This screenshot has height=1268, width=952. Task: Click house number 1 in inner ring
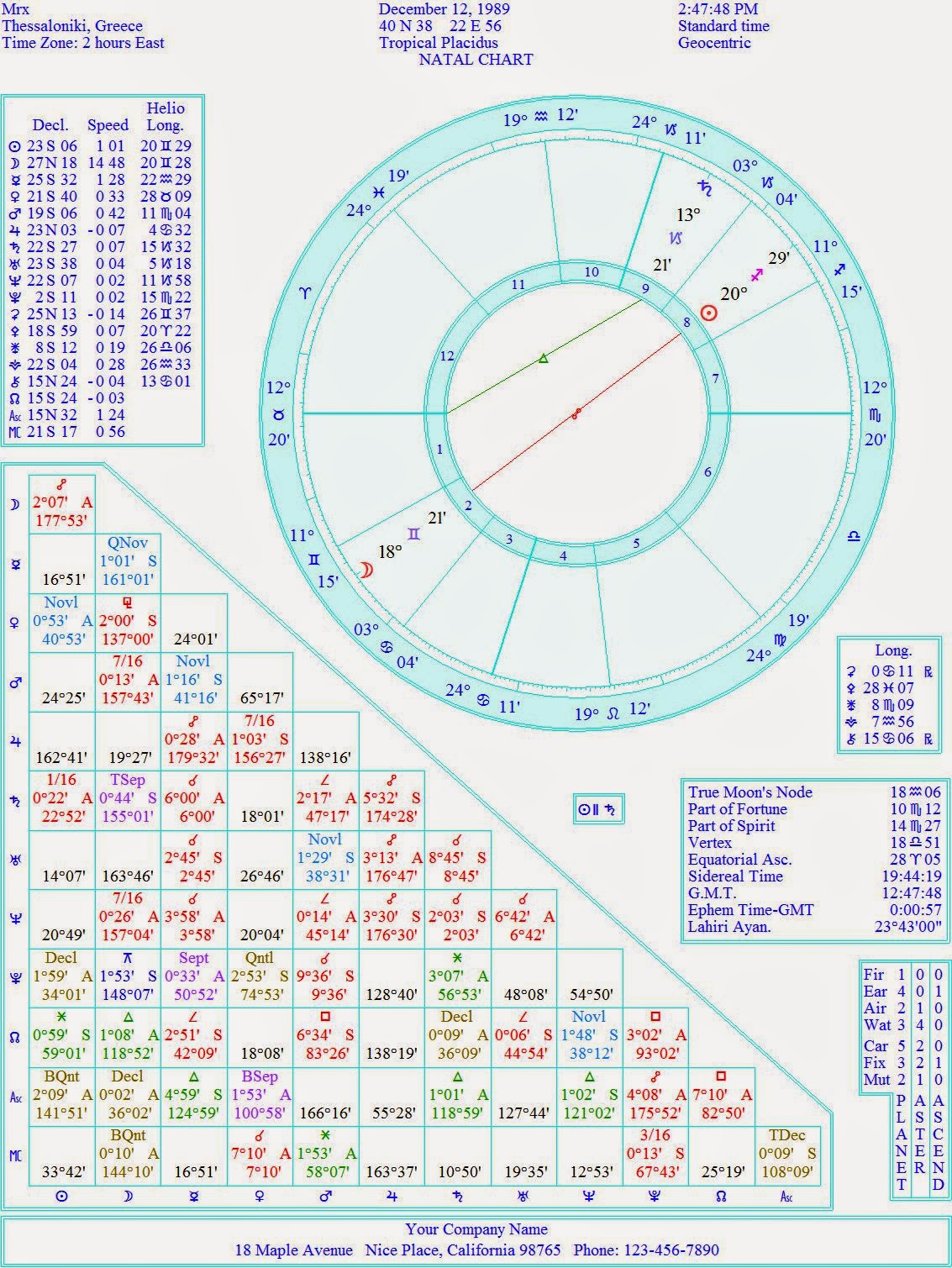pyautogui.click(x=439, y=450)
